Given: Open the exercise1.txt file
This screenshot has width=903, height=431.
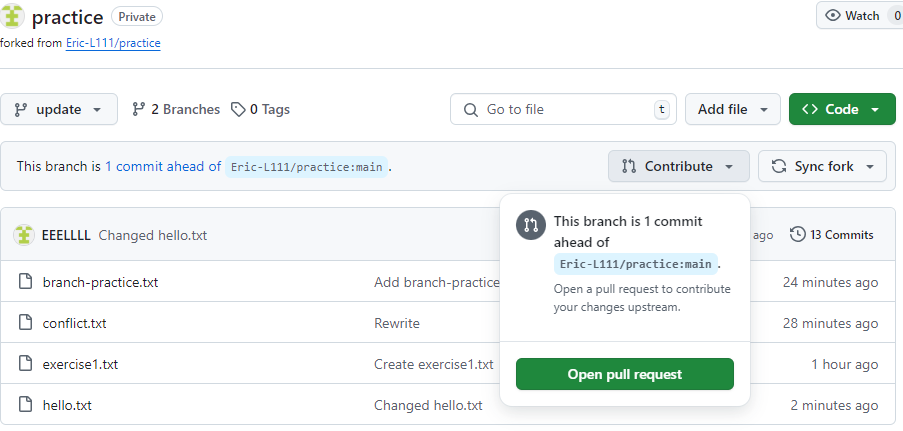Looking at the screenshot, I should click(80, 364).
